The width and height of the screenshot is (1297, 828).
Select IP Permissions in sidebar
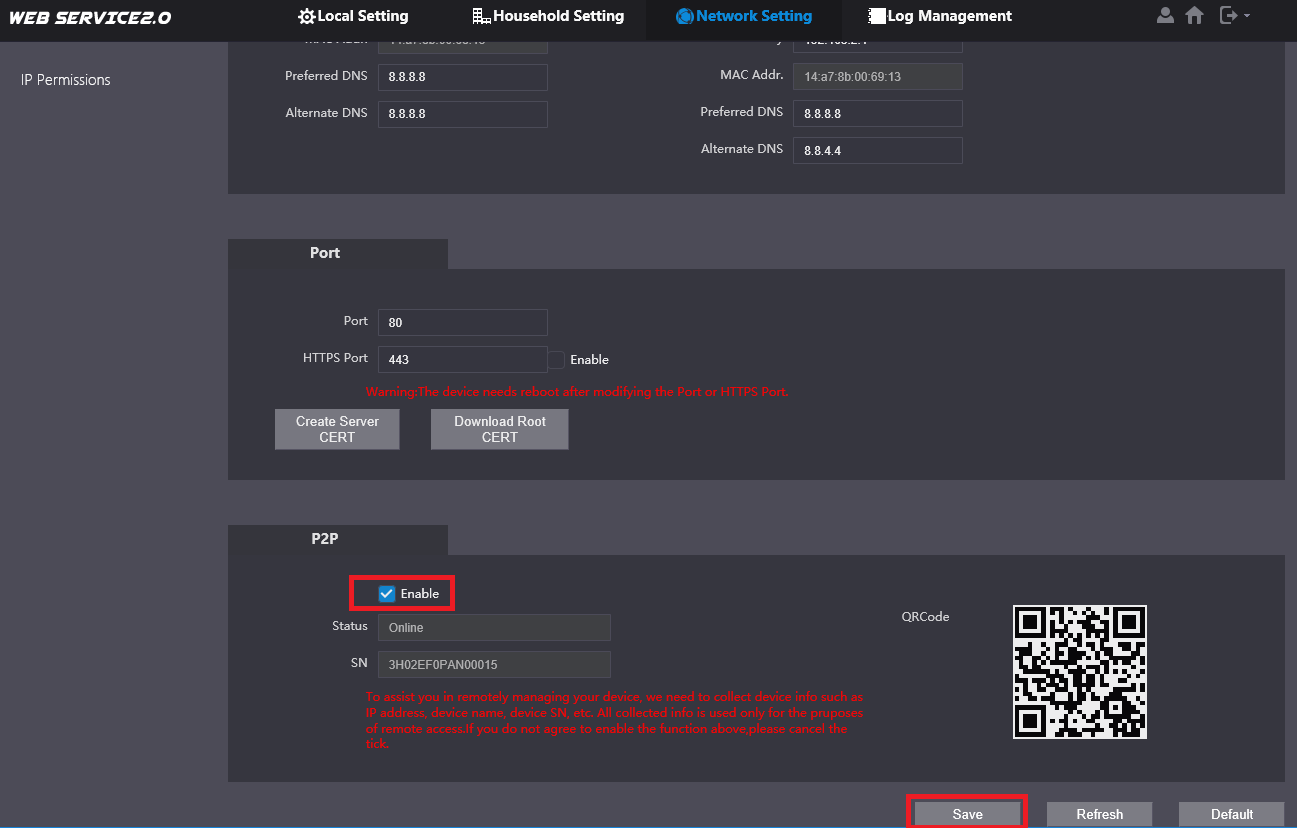pos(66,80)
